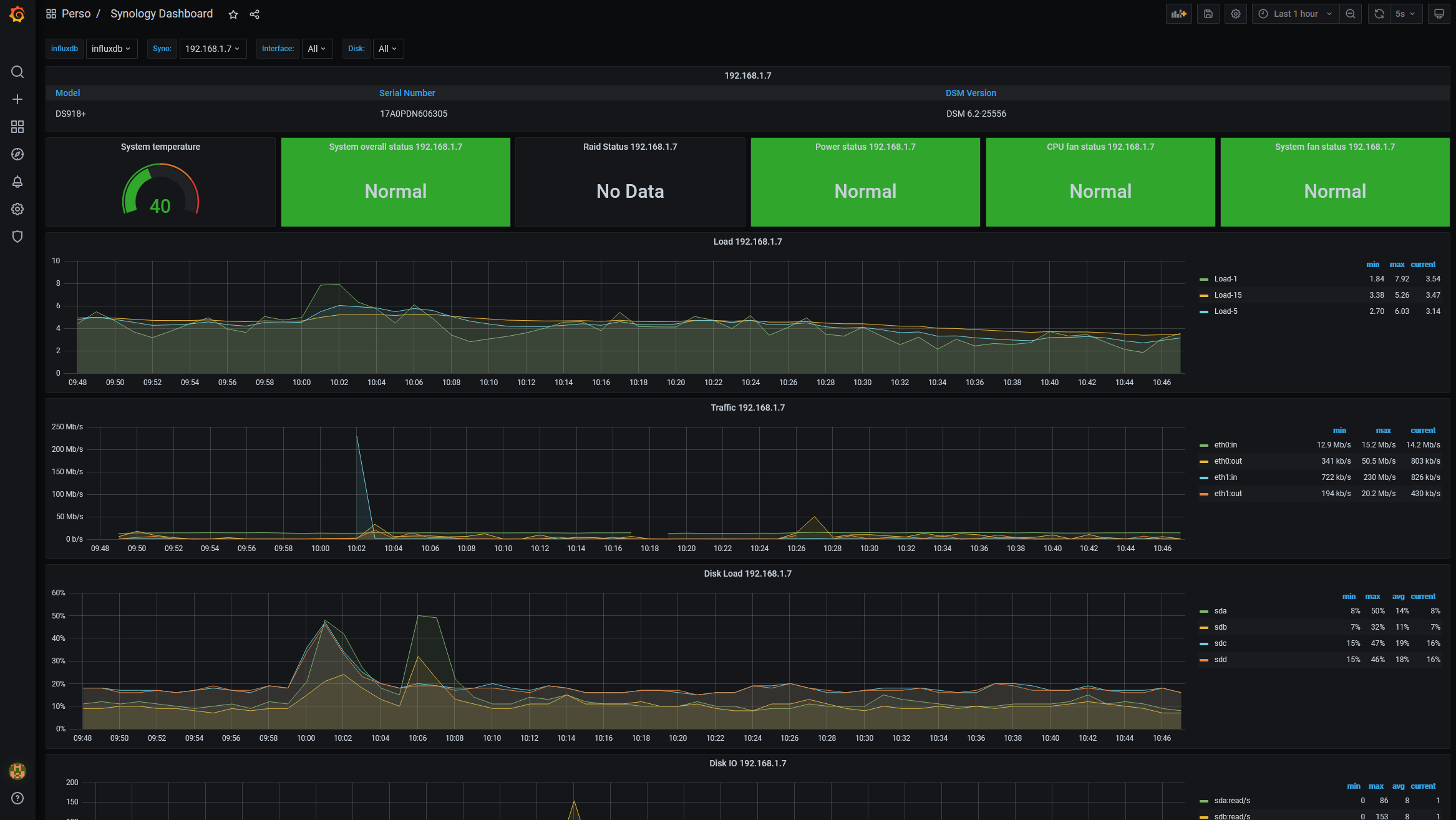
Task: Open the Perso folder breadcrumb link
Action: [76, 14]
